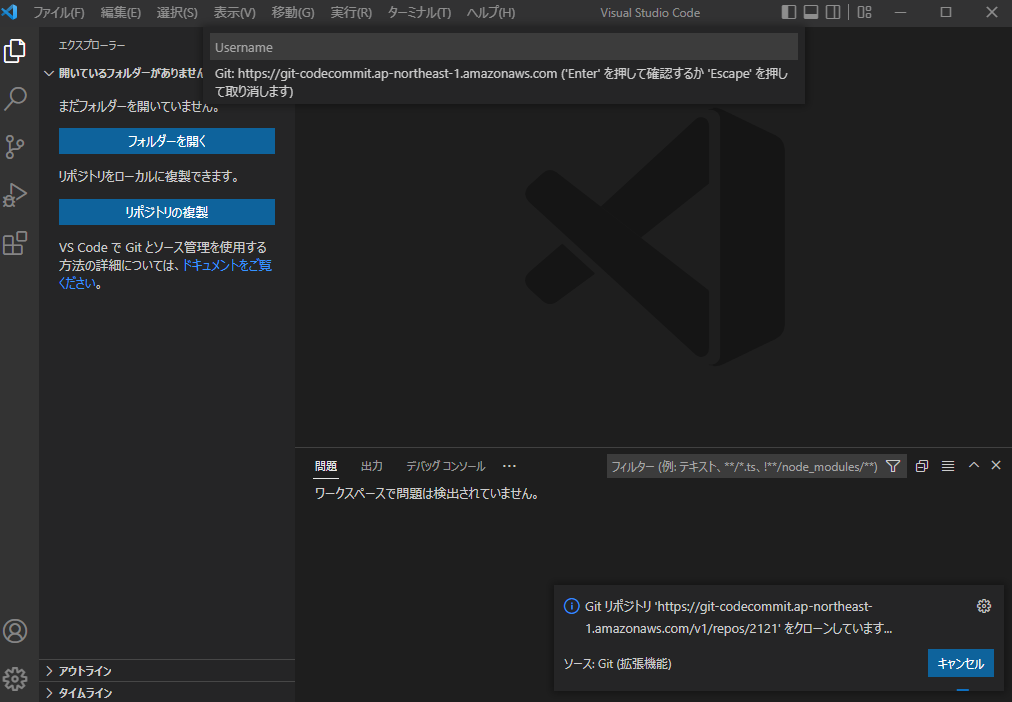
Task: Open the ターミナル(T) menu
Action: [x=419, y=13]
